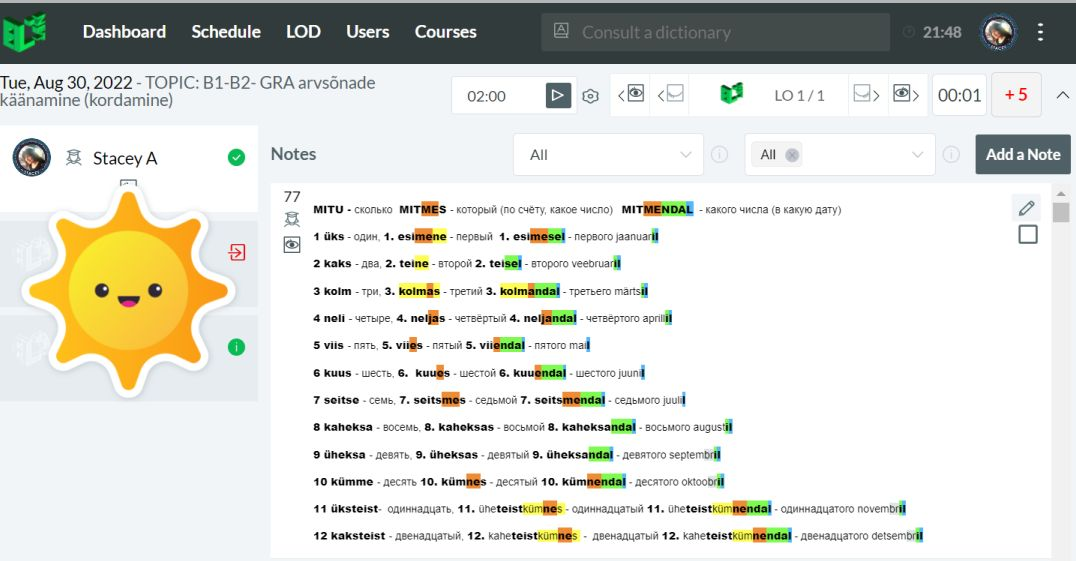Screen dimensions: 1076x561
Task: Edit the note with pencil icon
Action: [1027, 208]
